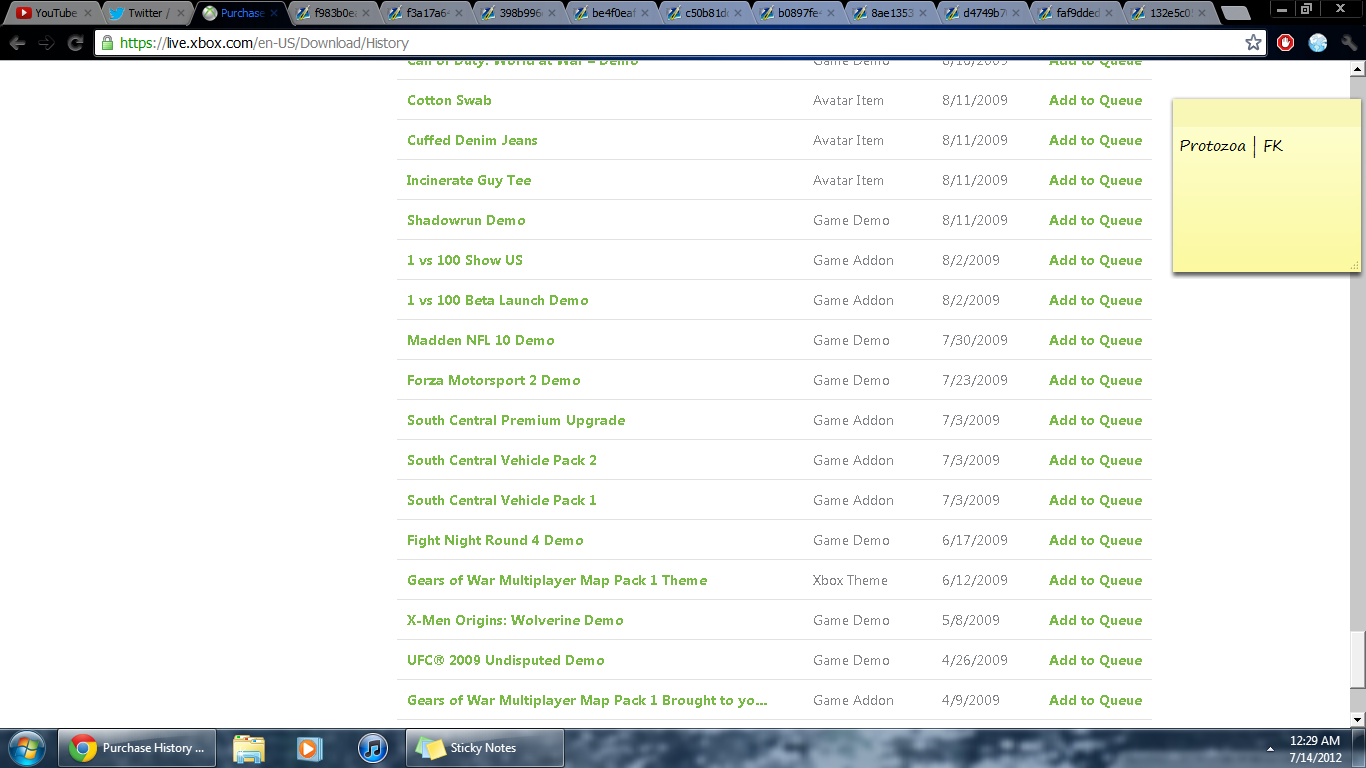Open the Cuffed Denim Jeans link
Viewport: 1366px width, 768px height.
pos(472,140)
